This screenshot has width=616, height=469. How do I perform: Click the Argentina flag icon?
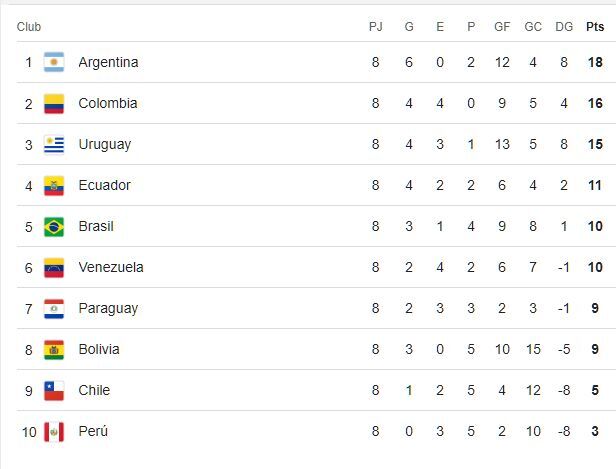pos(54,63)
